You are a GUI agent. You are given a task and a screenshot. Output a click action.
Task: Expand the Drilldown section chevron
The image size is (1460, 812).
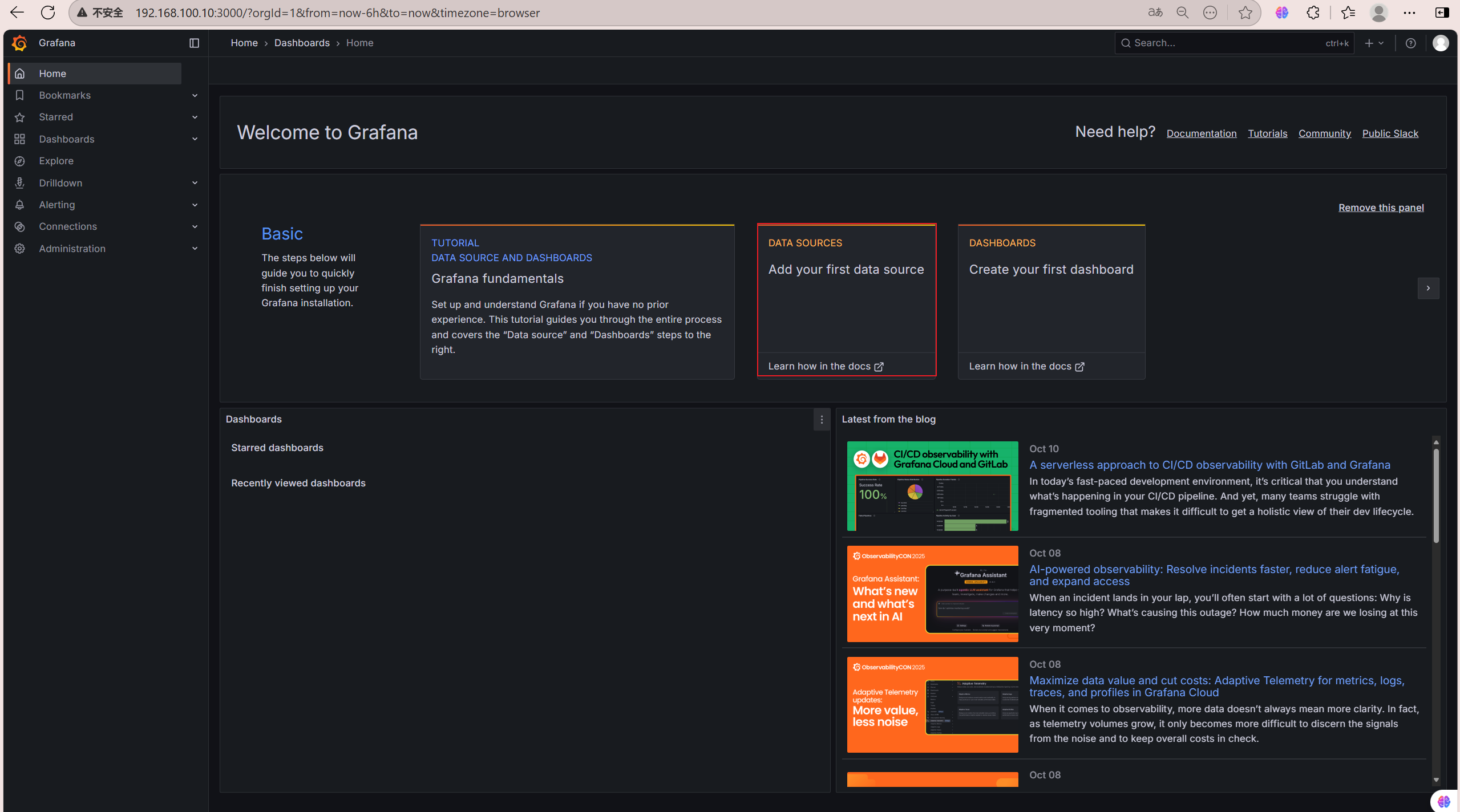point(195,183)
